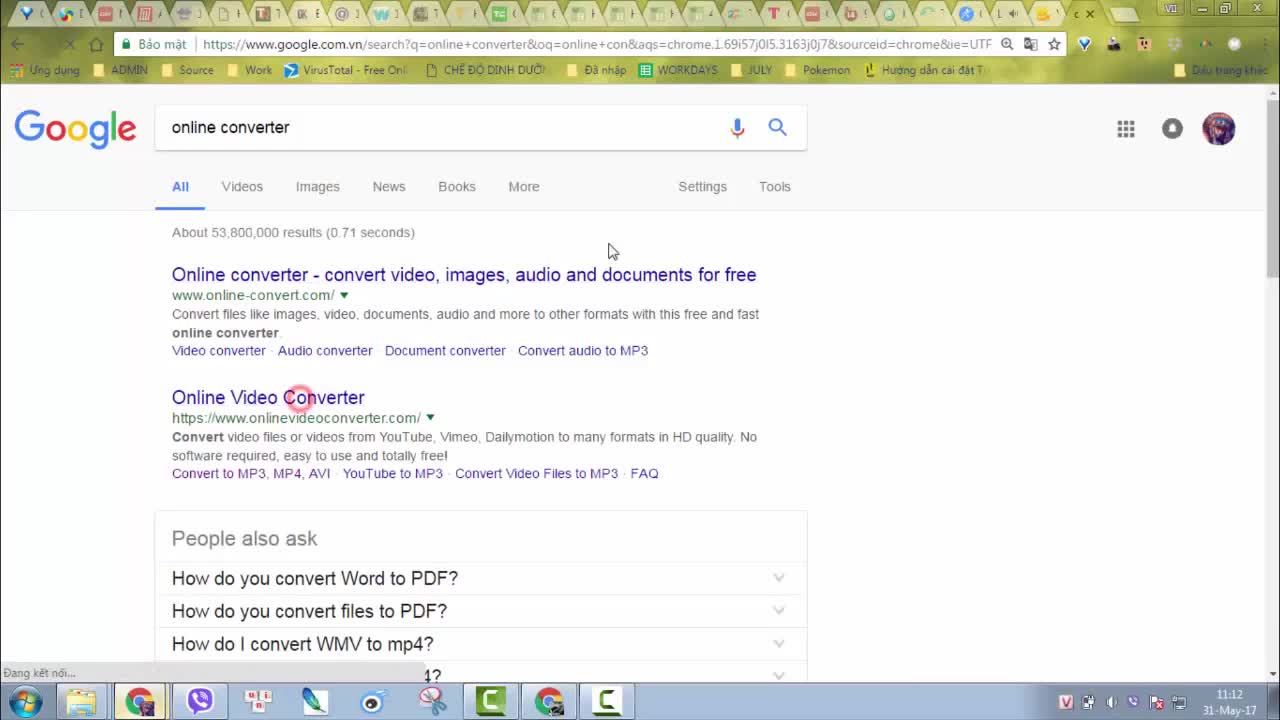Image resolution: width=1280 pixels, height=720 pixels.
Task: Click the browser address bar URL
Action: [x=595, y=44]
